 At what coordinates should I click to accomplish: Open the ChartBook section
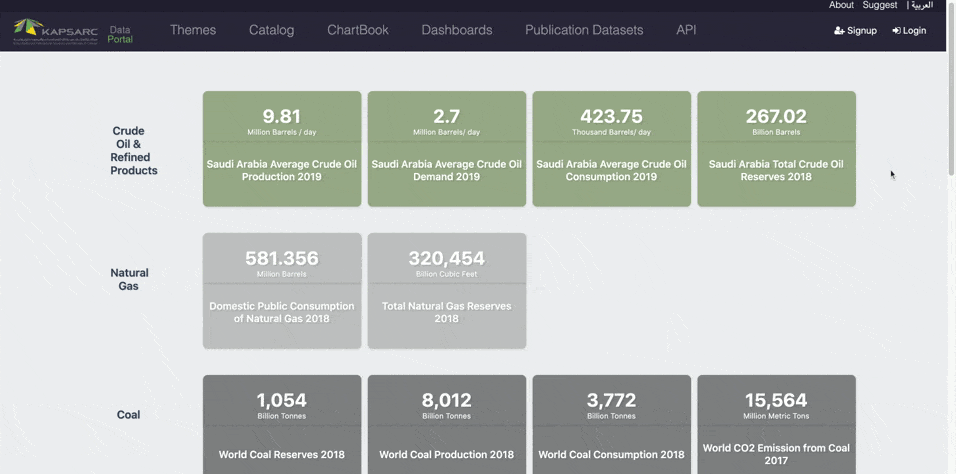pos(357,30)
